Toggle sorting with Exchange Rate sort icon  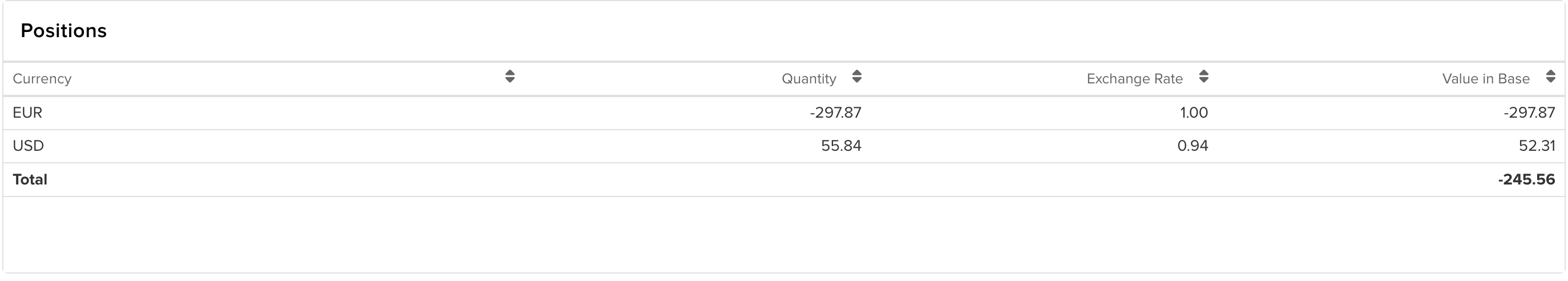[1203, 77]
